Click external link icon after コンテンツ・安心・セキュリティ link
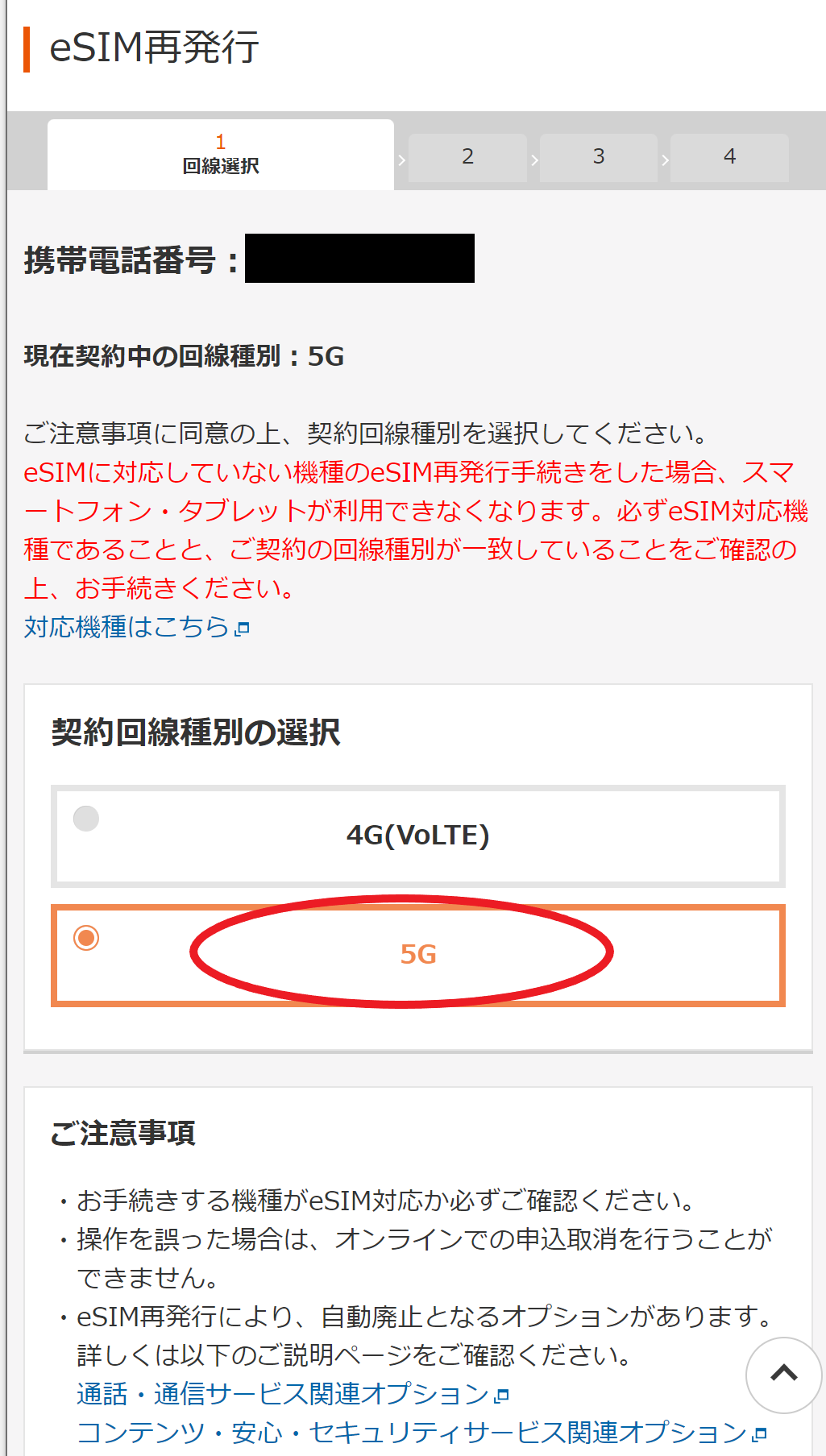The image size is (826, 1456). [759, 1434]
